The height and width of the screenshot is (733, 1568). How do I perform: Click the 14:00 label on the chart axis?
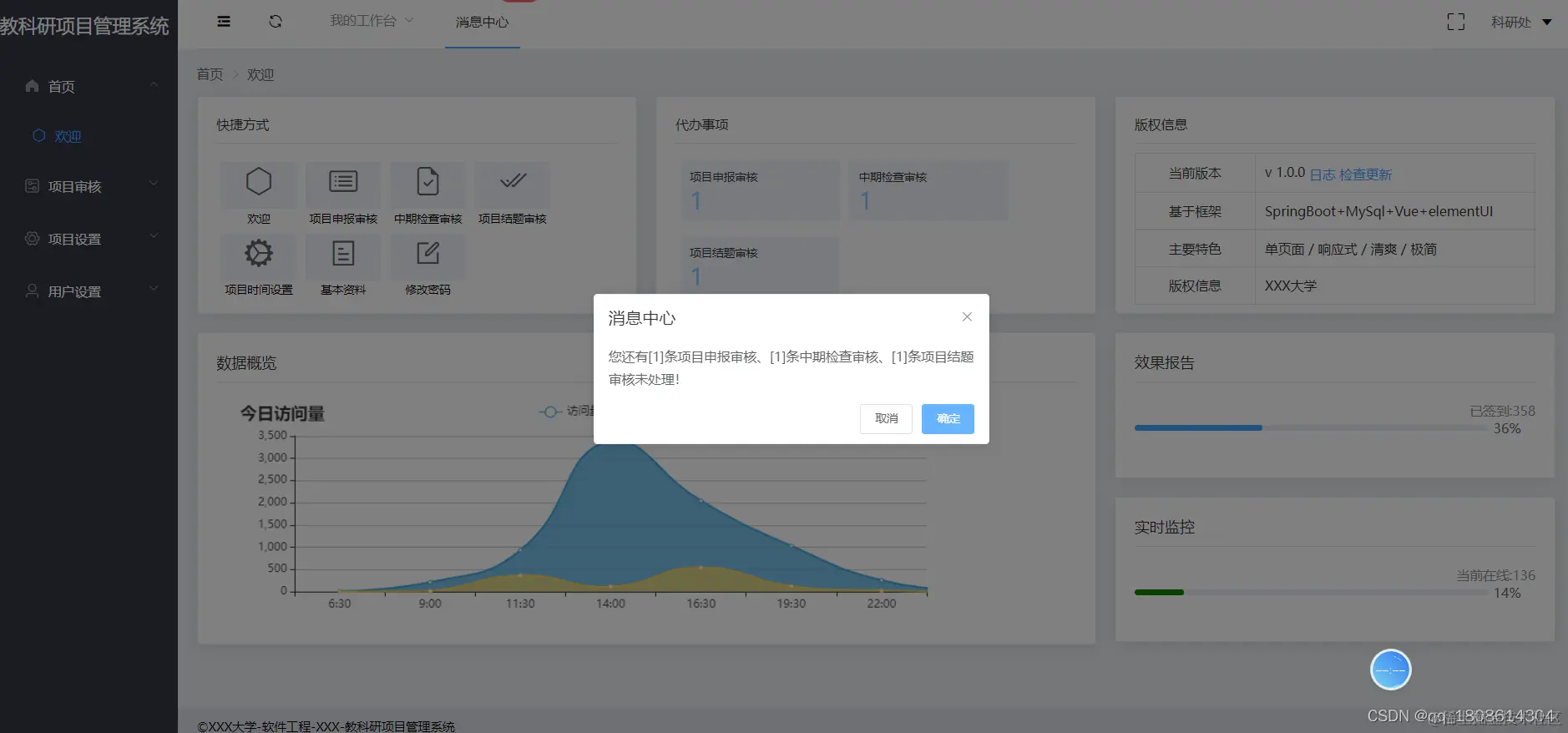610,604
